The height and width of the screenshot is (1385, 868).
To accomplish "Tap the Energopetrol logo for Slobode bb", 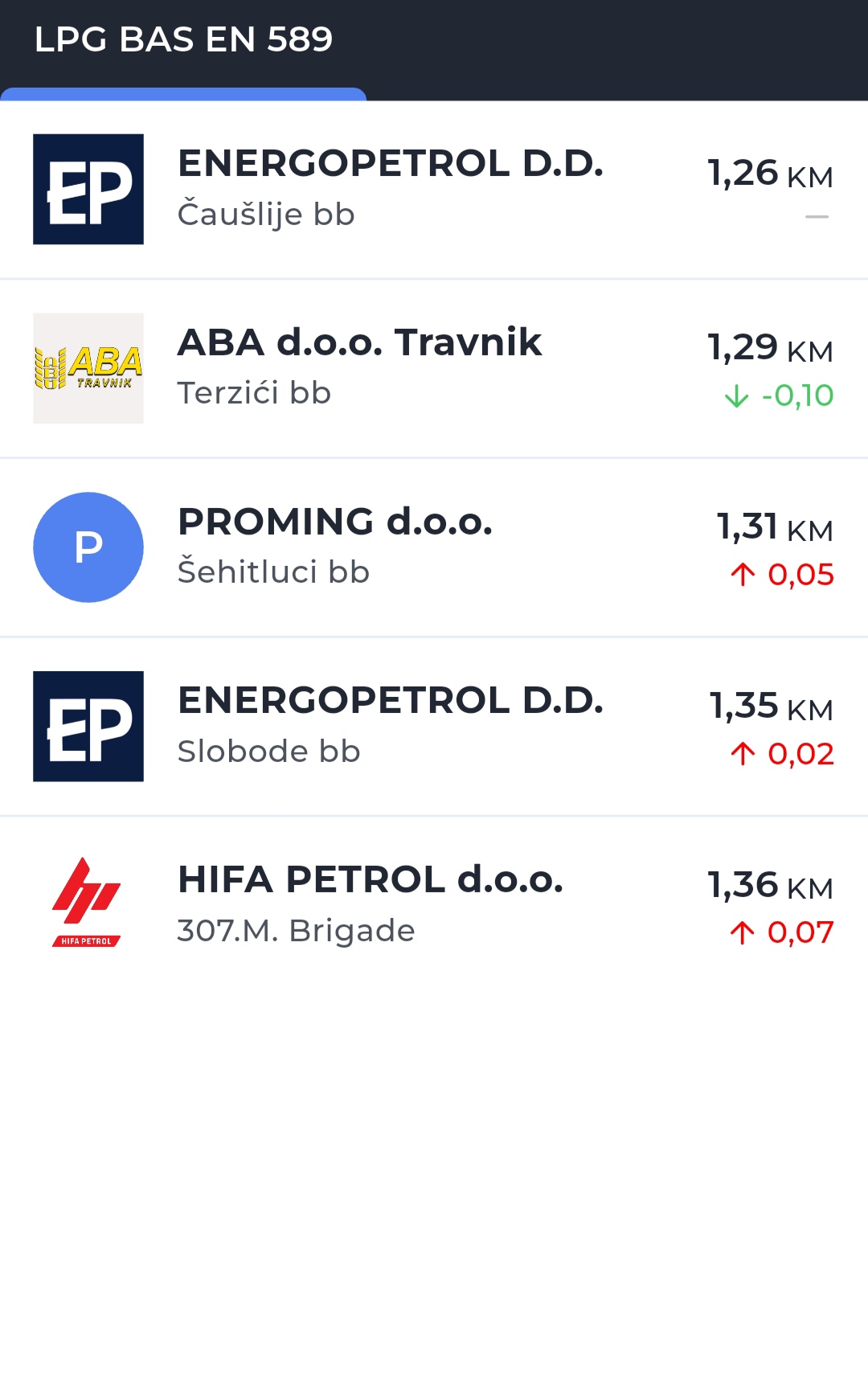I will (88, 726).
